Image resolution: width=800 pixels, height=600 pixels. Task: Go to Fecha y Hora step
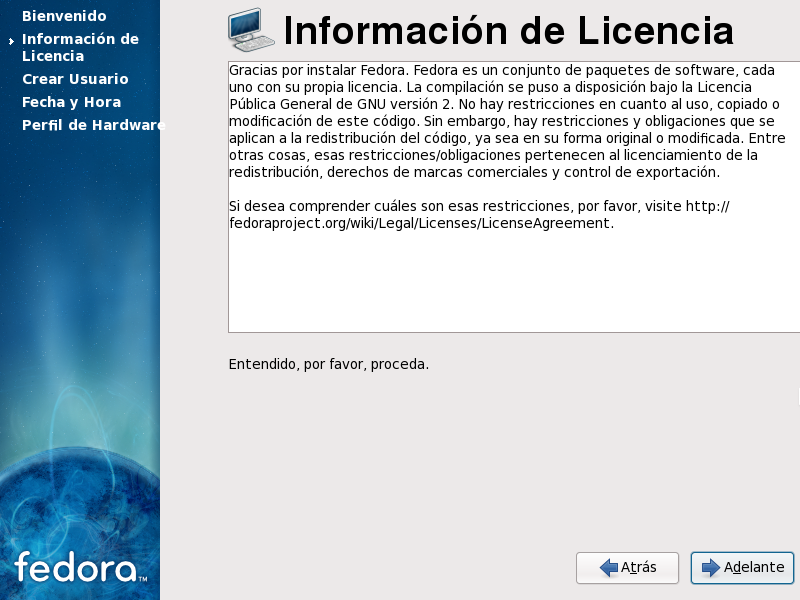(71, 102)
